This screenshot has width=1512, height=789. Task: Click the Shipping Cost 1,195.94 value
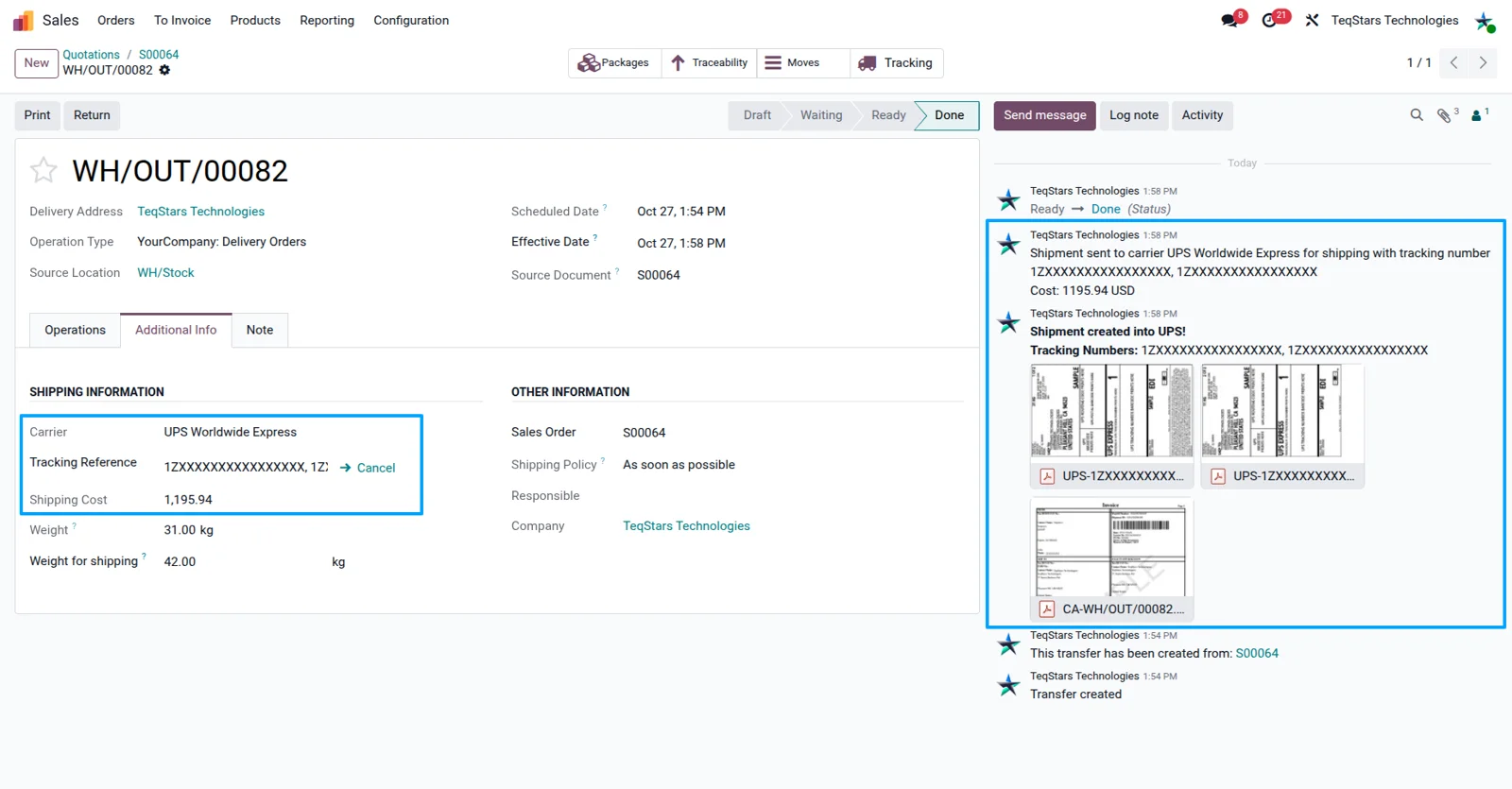pos(188,500)
